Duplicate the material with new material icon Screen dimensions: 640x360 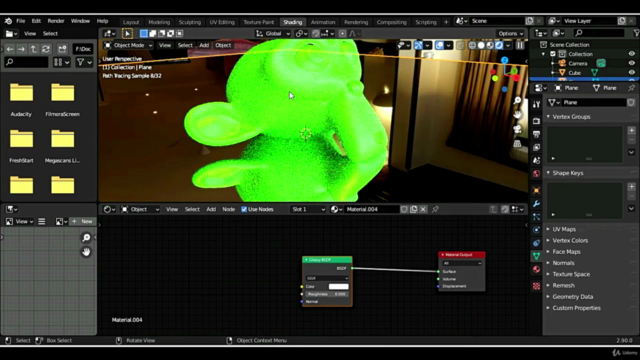click(x=413, y=209)
